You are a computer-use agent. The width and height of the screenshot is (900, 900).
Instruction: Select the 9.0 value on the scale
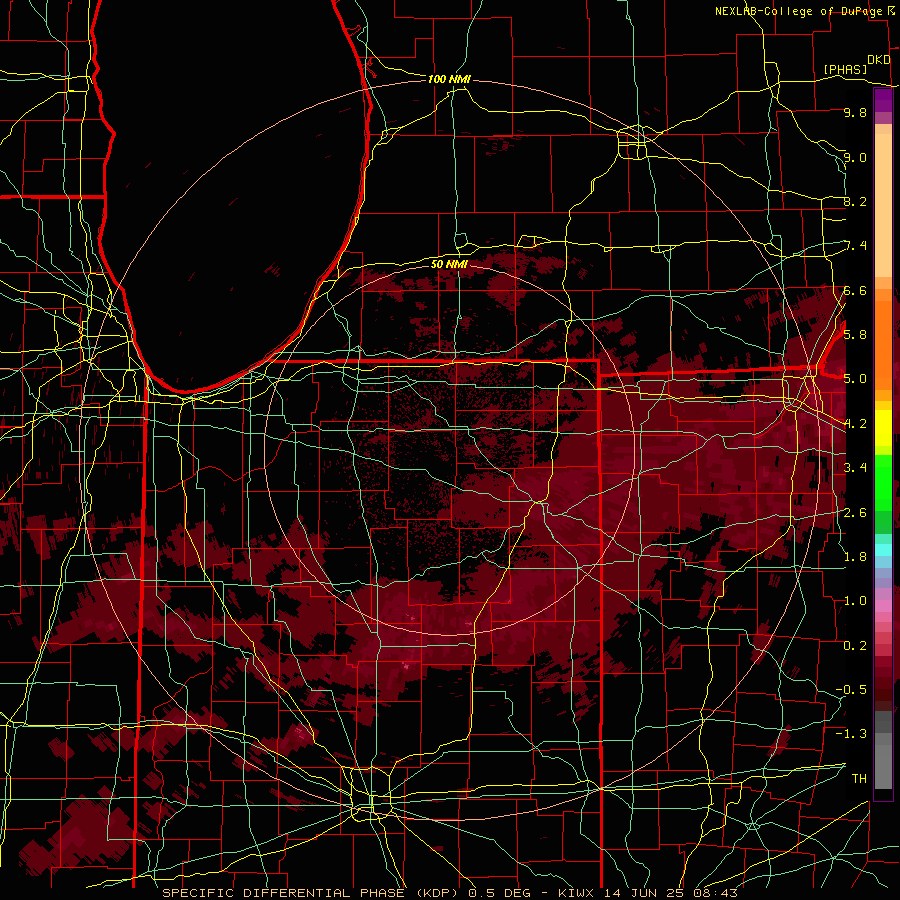[x=855, y=157]
